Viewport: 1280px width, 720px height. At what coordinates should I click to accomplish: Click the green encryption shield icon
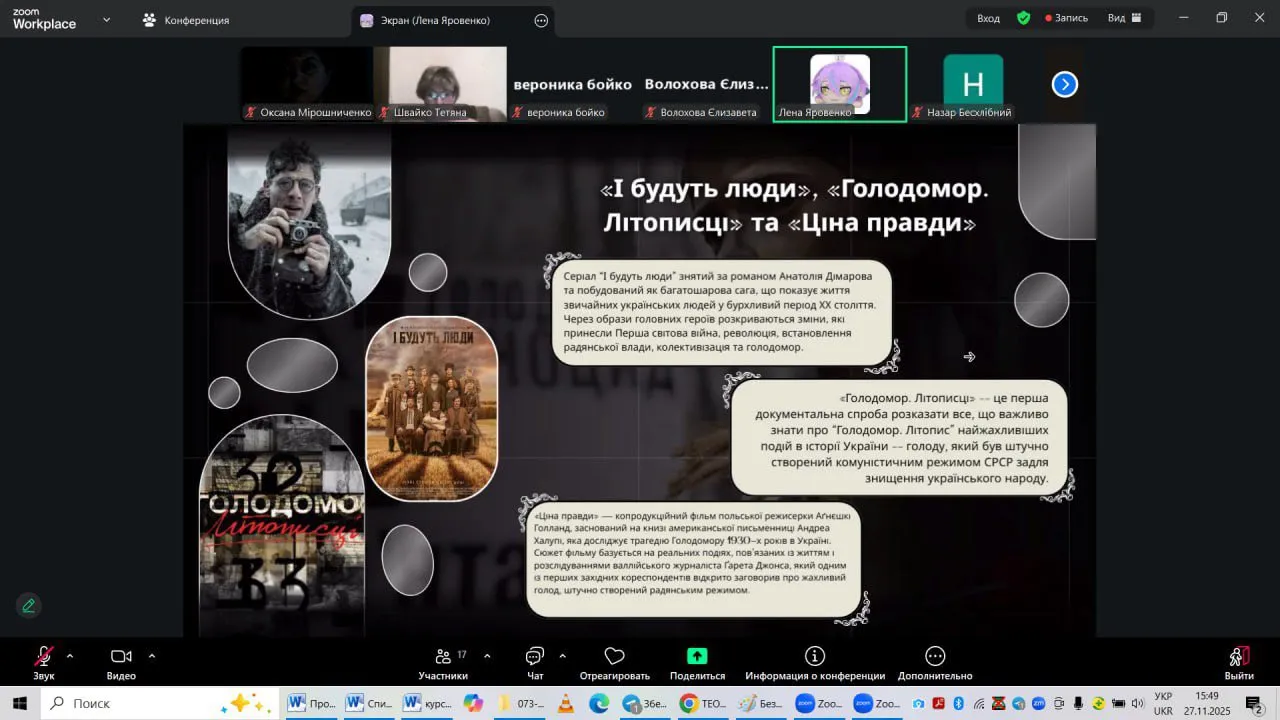coord(1023,18)
